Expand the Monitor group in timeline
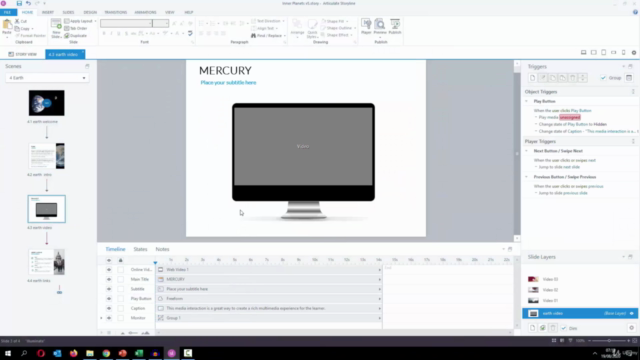The width and height of the screenshot is (640, 360). (101, 318)
